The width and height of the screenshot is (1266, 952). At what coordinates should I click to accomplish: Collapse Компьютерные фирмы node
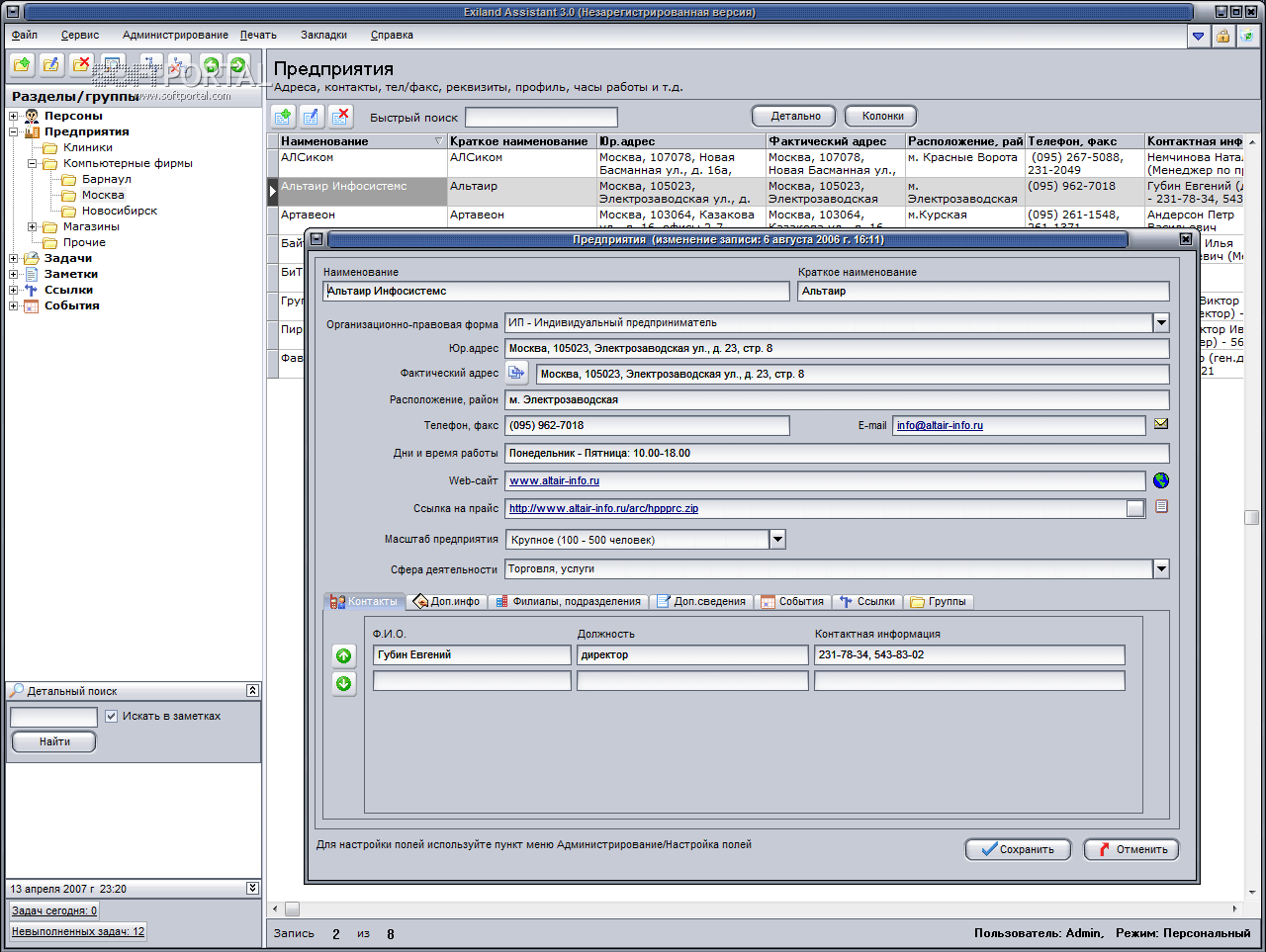(32, 163)
